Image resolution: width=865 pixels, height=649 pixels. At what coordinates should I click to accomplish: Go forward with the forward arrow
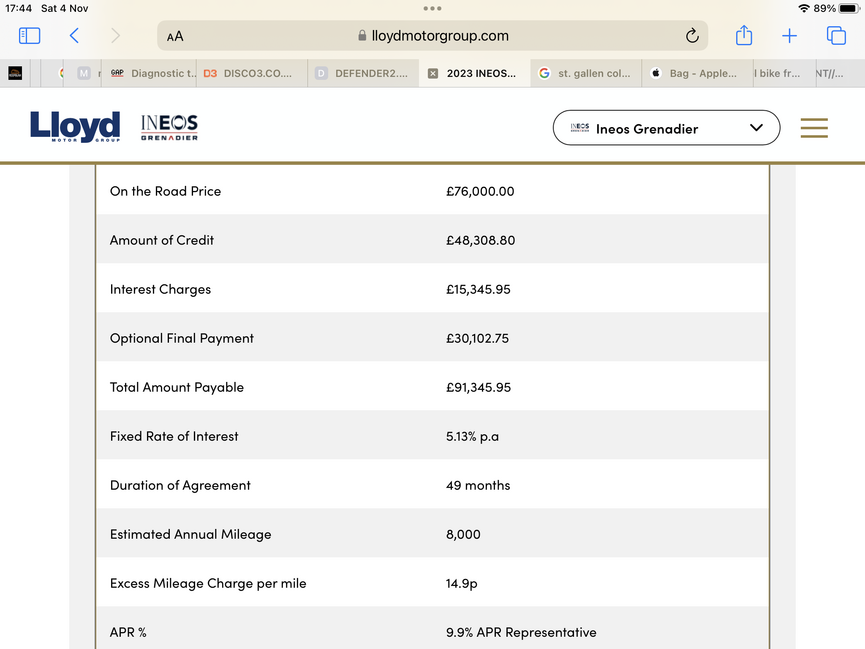[115, 36]
